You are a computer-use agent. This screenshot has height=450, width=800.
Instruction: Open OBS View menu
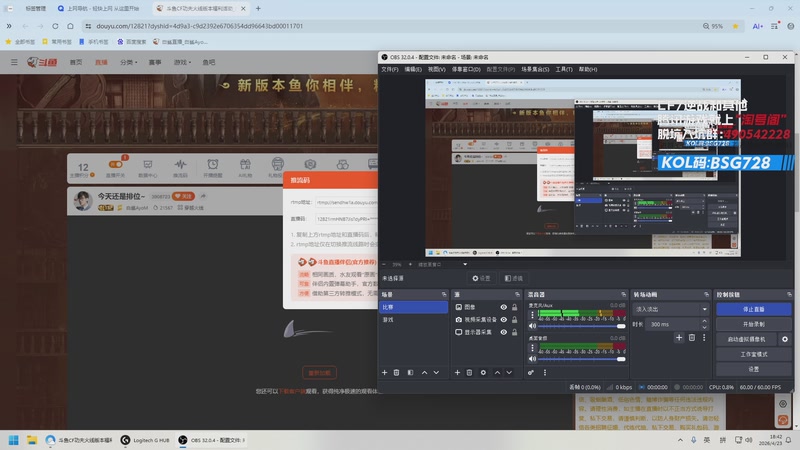(436, 69)
